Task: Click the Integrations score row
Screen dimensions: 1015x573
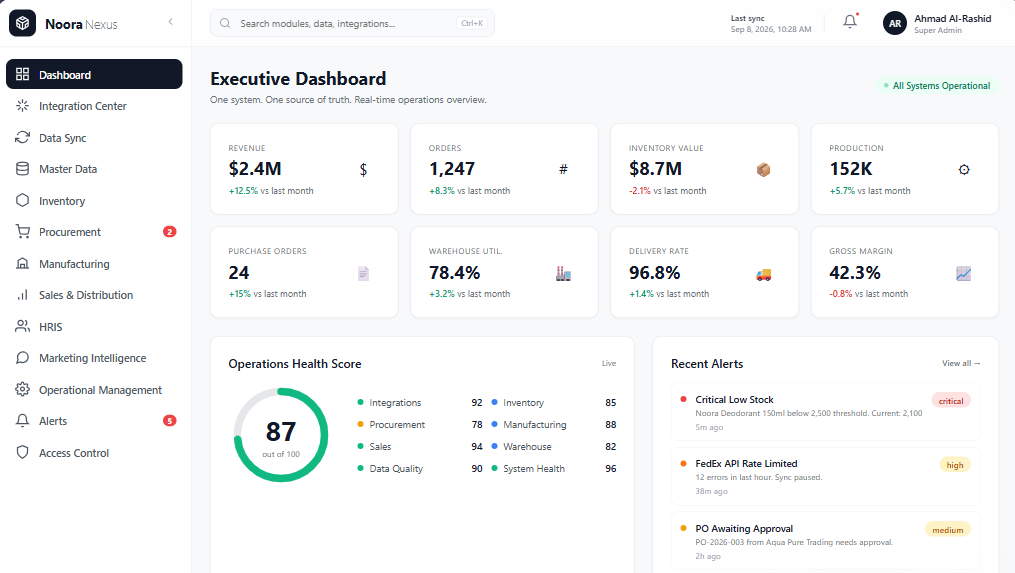Action: 420,403
